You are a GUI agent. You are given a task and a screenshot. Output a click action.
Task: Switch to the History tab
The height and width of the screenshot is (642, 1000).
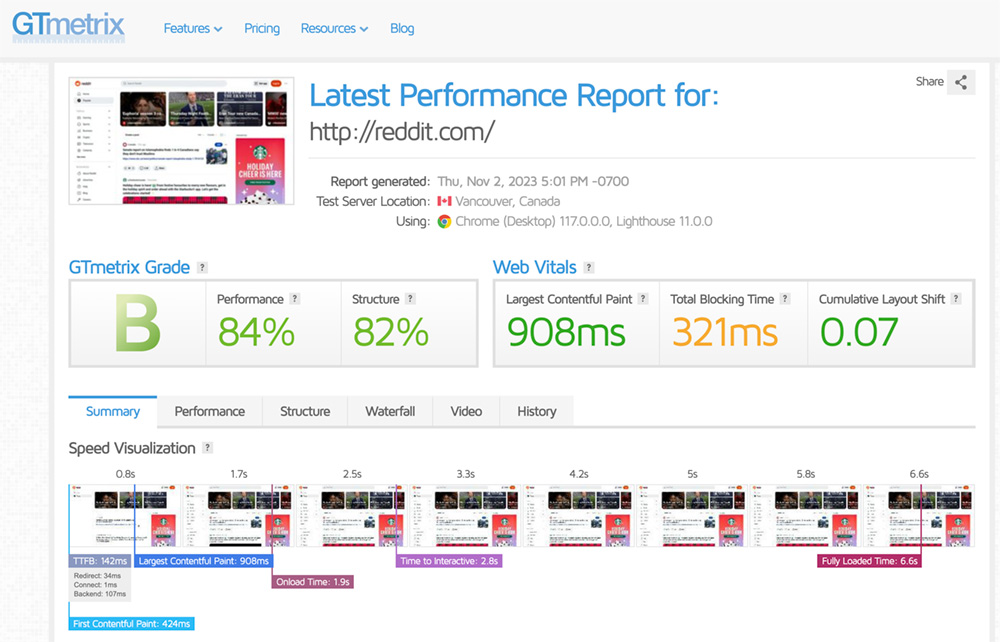[536, 411]
